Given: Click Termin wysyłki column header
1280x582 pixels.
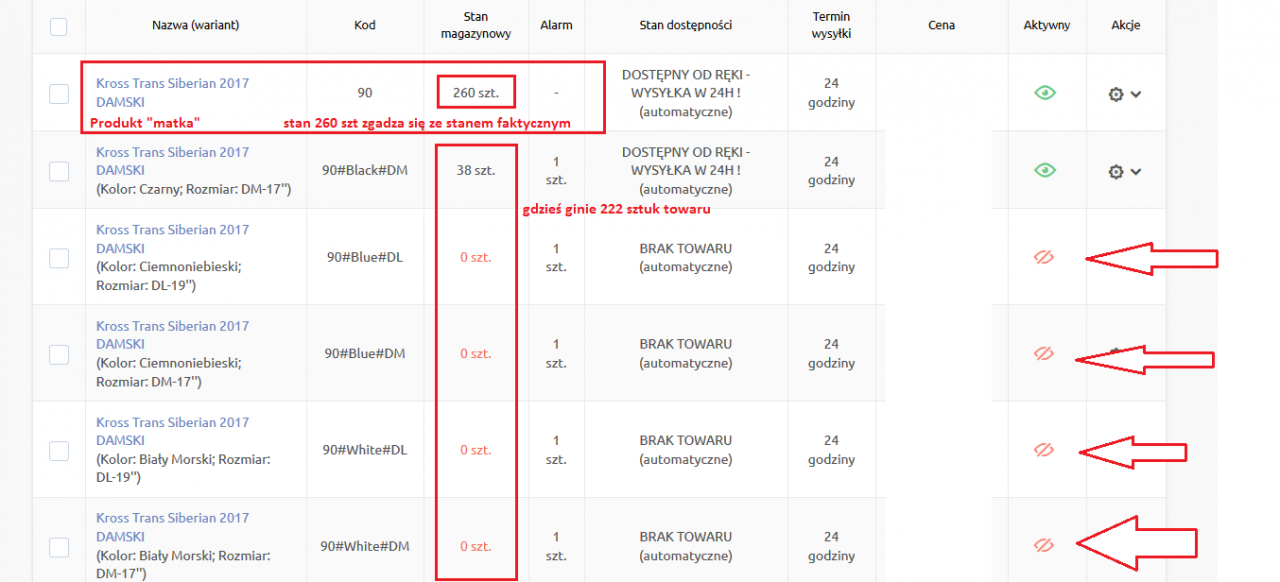Looking at the screenshot, I should 831,25.
